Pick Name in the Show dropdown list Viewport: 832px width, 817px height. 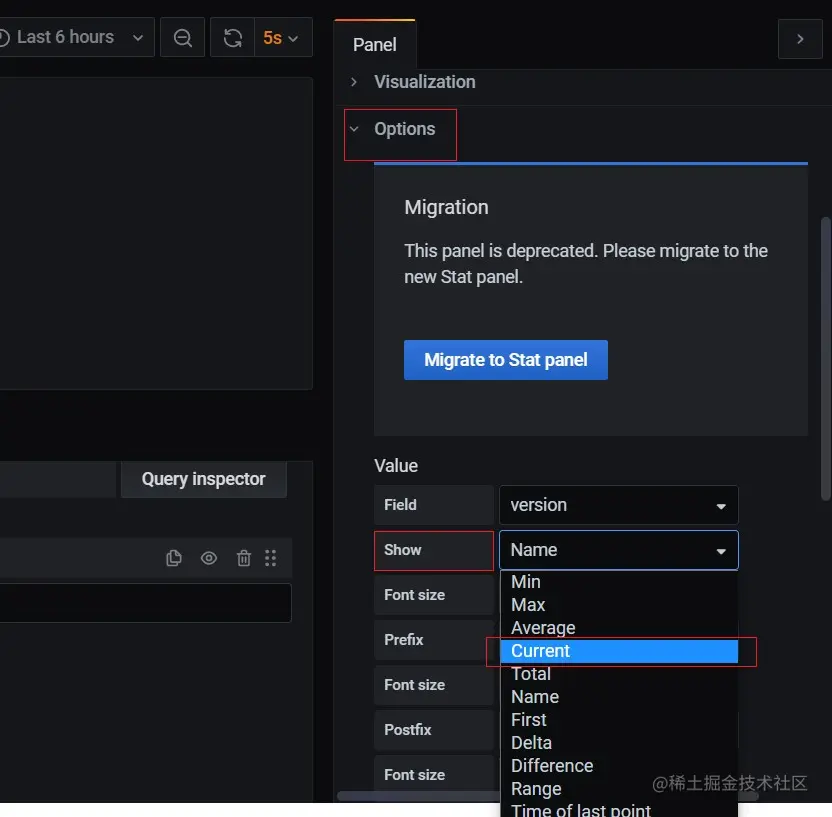tap(619, 697)
